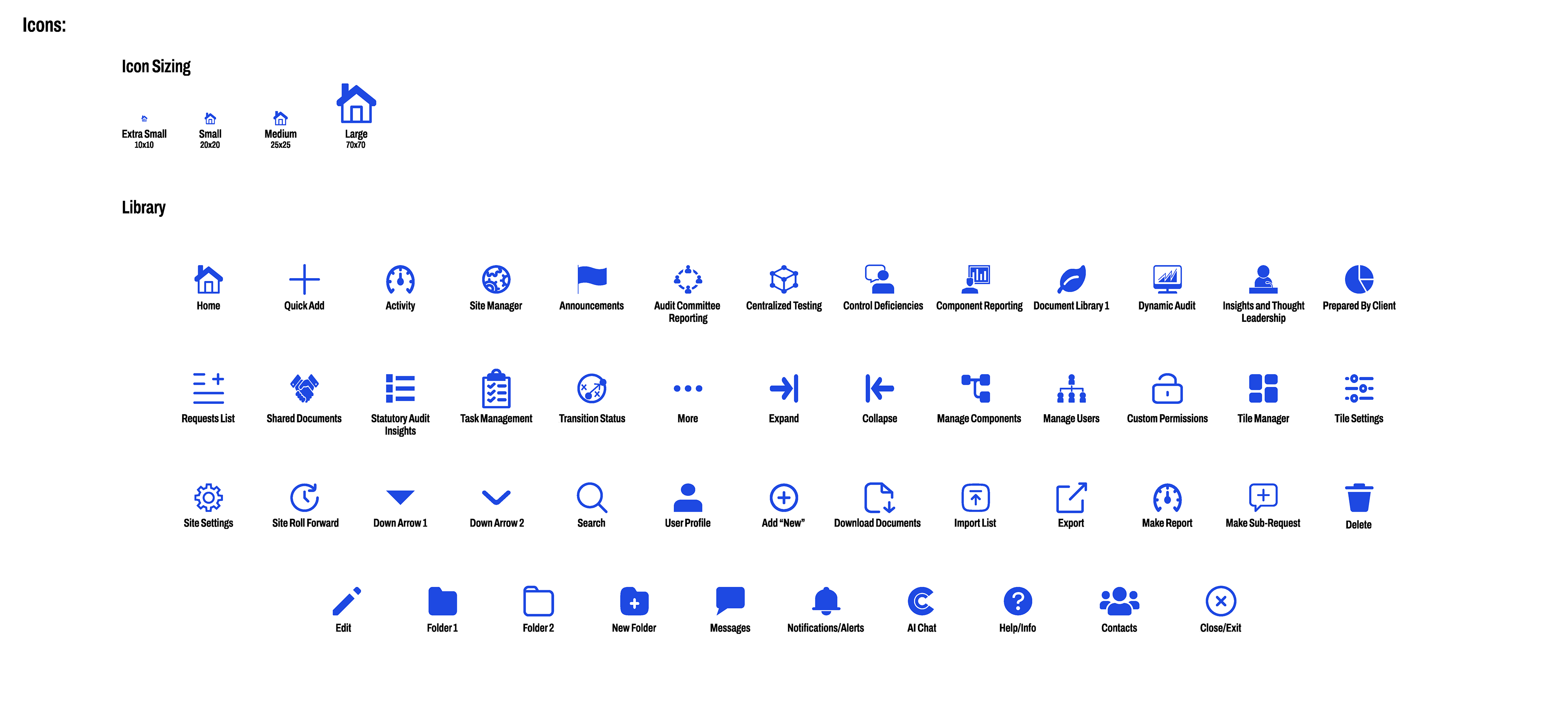Open the Tile Manager grid icon
This screenshot has height=722, width=1568.
[1263, 388]
